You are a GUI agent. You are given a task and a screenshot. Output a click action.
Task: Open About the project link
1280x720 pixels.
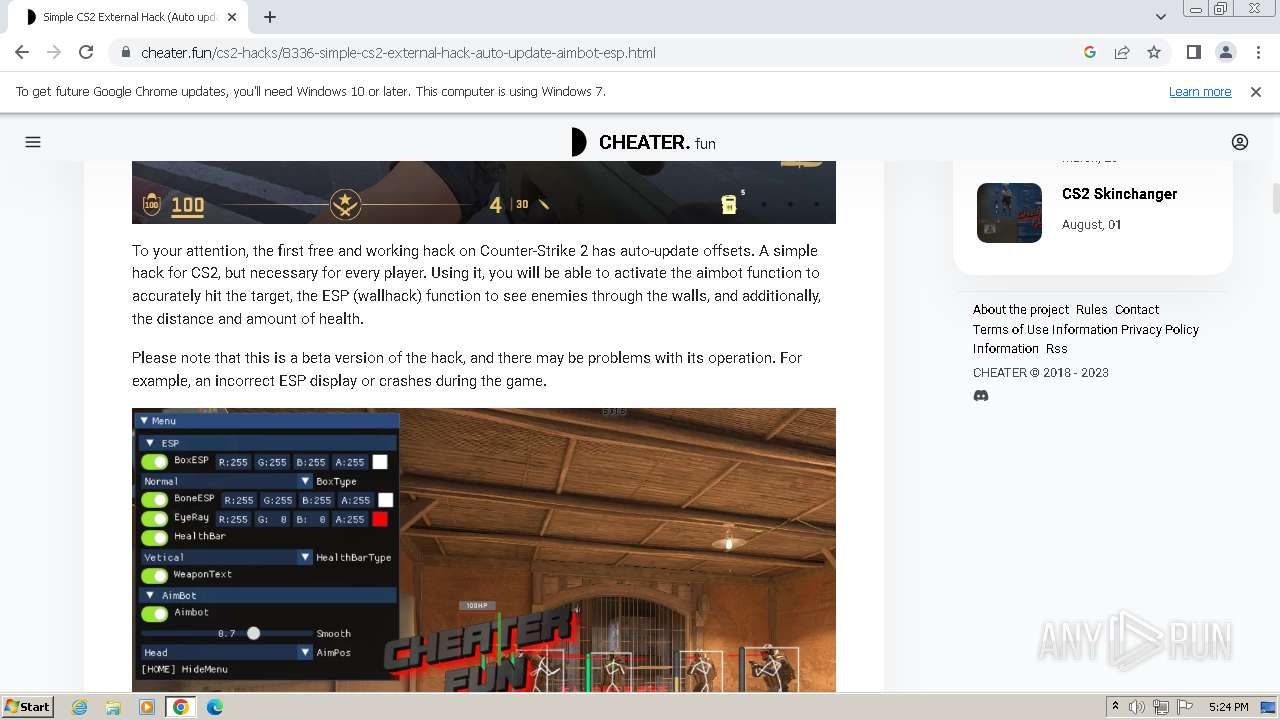(x=1021, y=309)
